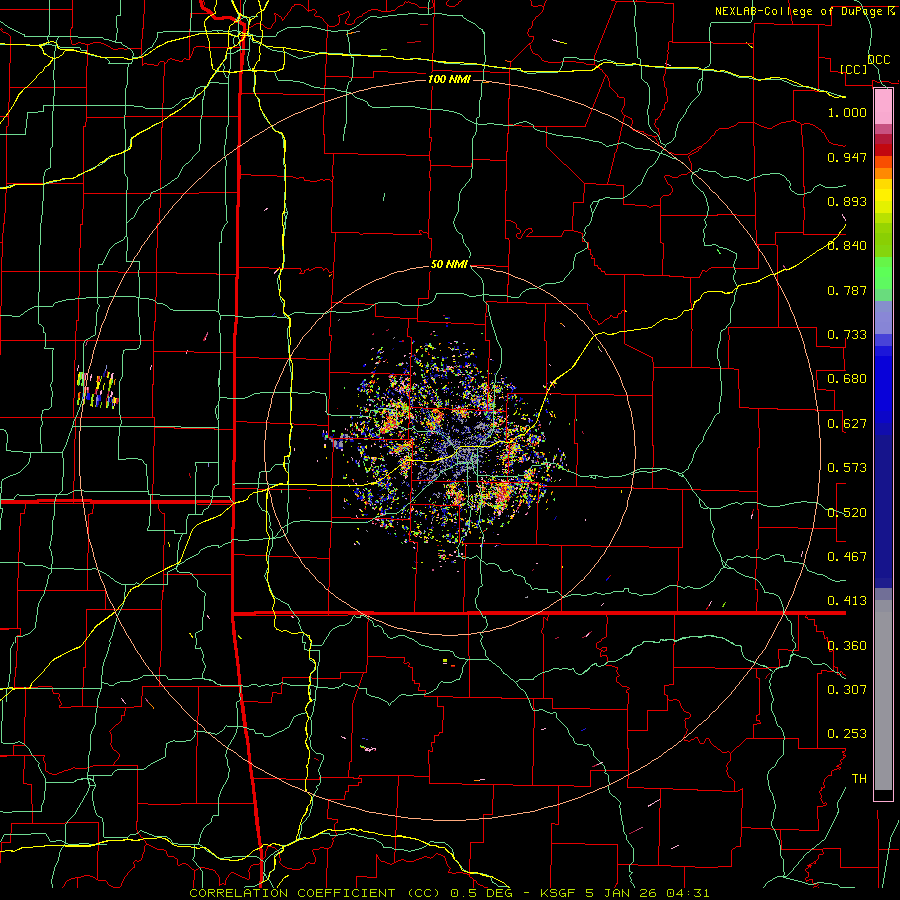Click the 0.360 legend value
Screen dimensions: 900x900
tap(847, 646)
